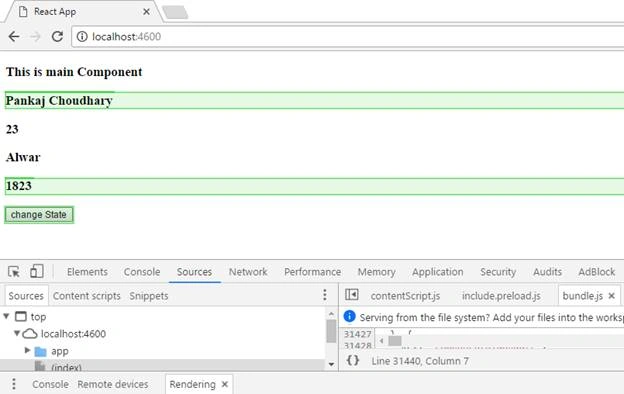Click the This is main Component heading
This screenshot has width=624, height=394.
[x=74, y=72]
